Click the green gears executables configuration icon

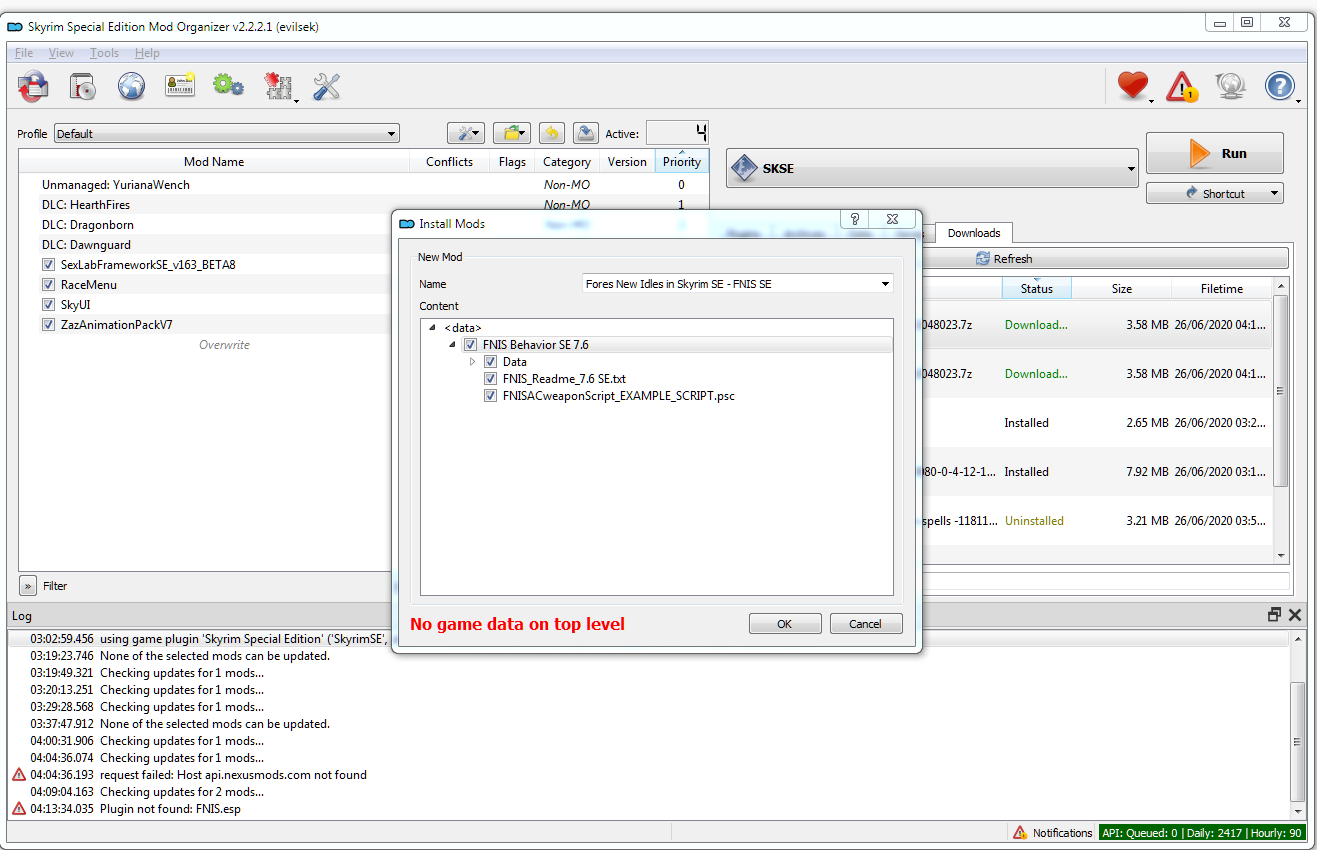pos(228,86)
